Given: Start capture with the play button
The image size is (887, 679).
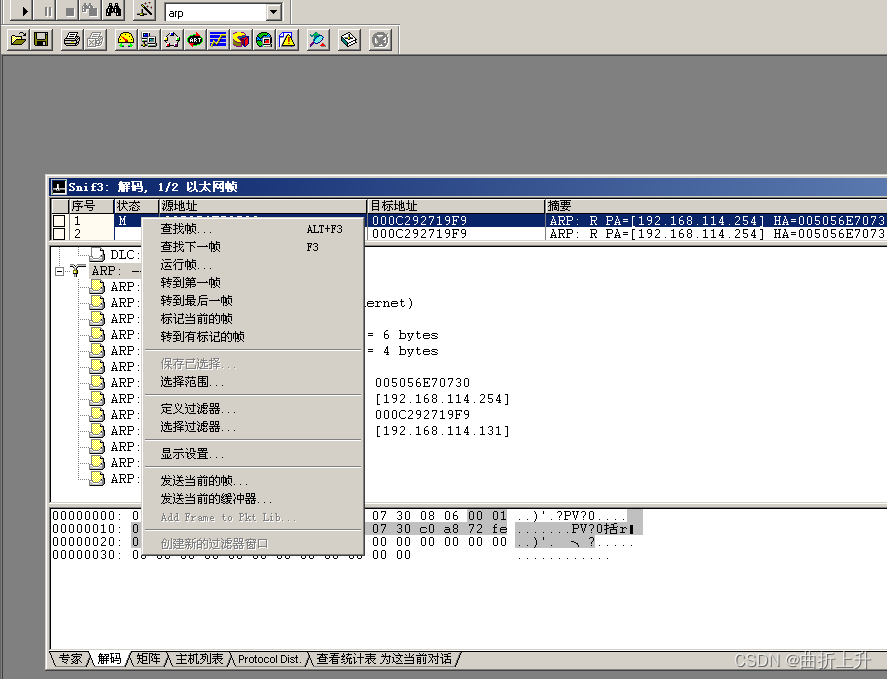Looking at the screenshot, I should [x=21, y=11].
